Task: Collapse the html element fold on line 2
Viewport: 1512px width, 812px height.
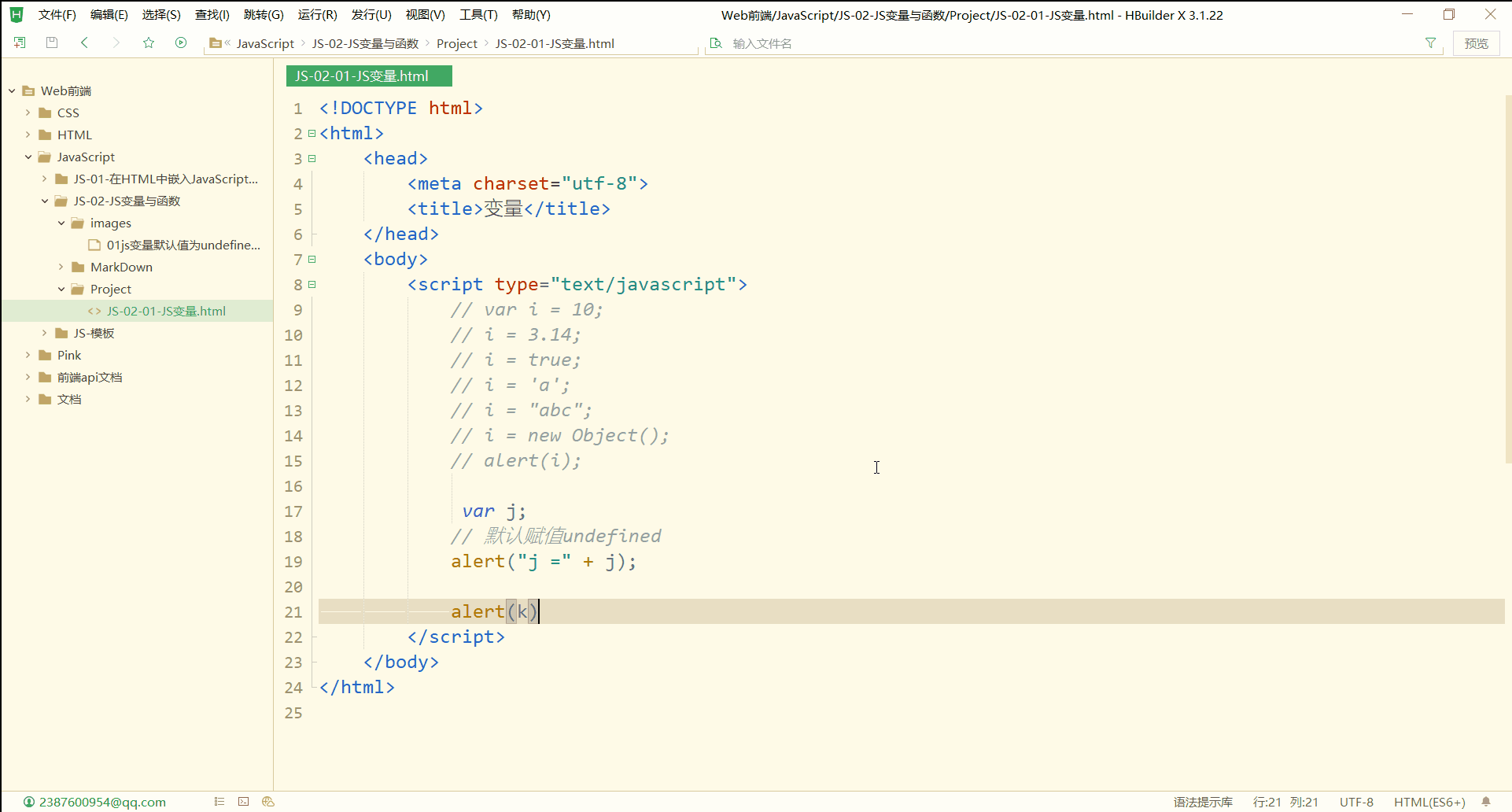Action: (x=312, y=133)
